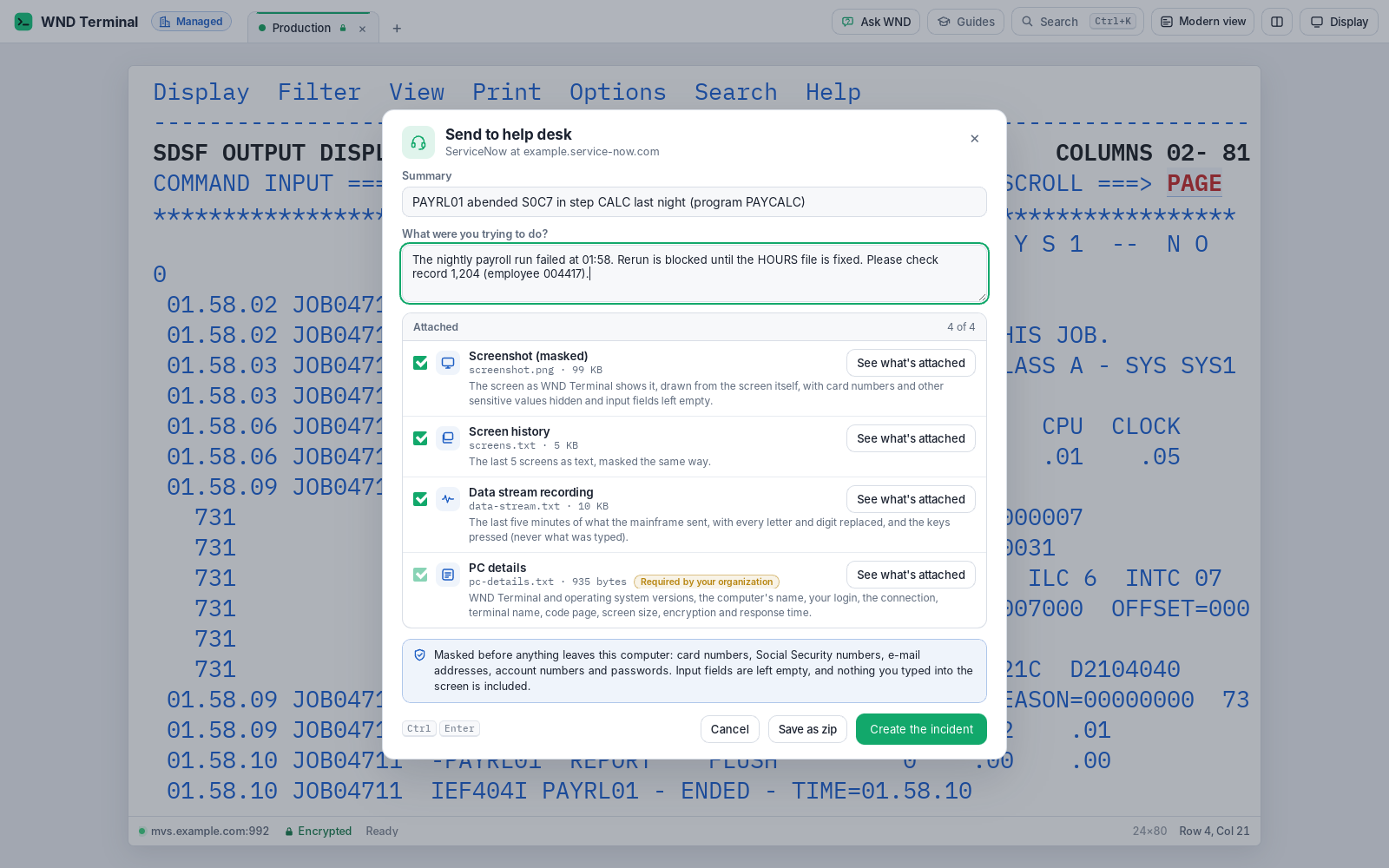1389x868 pixels.
Task: Close the Send to help desk dialog
Action: click(975, 139)
